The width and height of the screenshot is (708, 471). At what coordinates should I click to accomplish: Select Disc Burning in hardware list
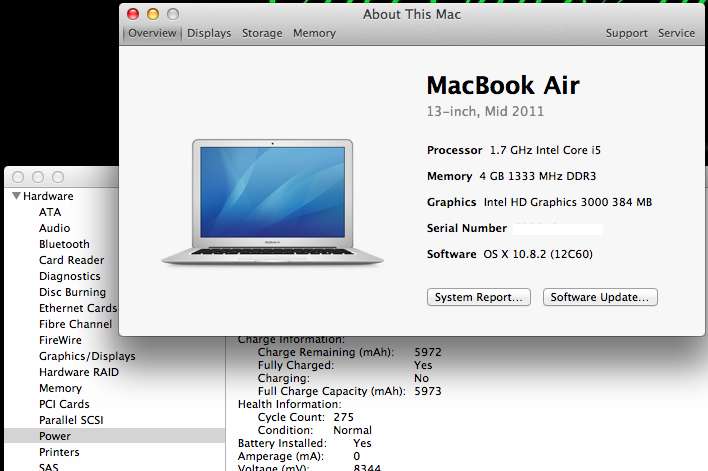tap(72, 292)
